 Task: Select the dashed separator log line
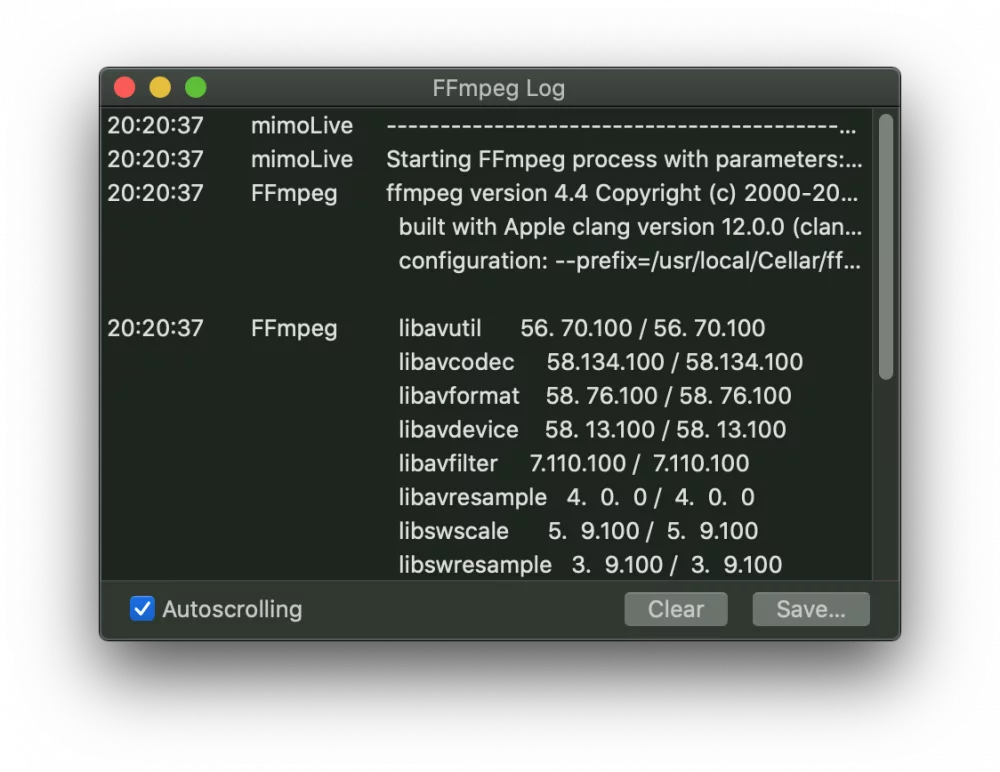click(x=486, y=126)
